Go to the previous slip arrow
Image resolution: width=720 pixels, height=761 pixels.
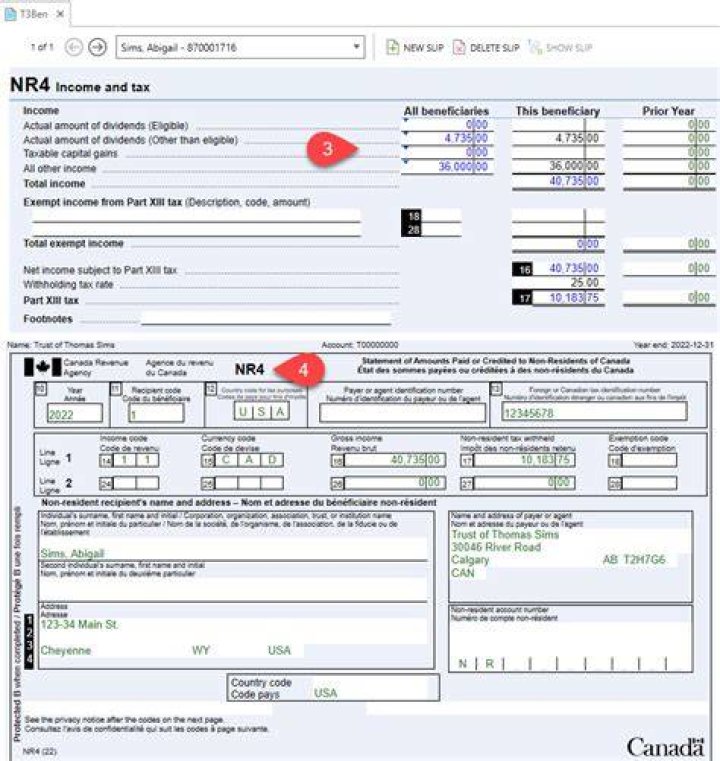click(74, 48)
